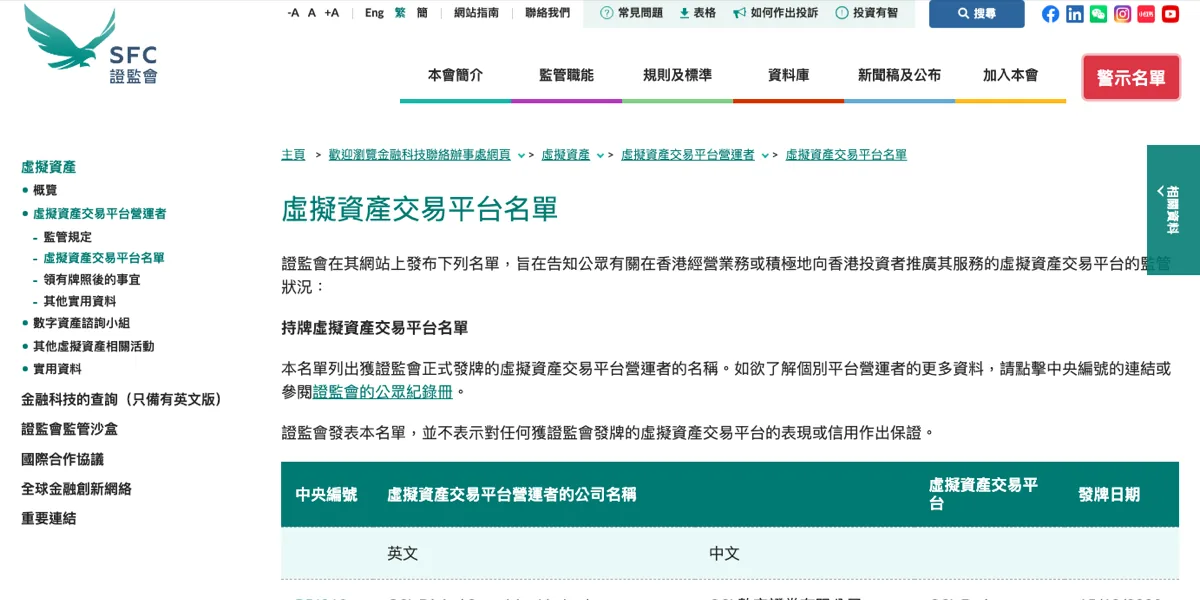The height and width of the screenshot is (600, 1200).
Task: Open 表格 forms download link
Action: (x=698, y=13)
